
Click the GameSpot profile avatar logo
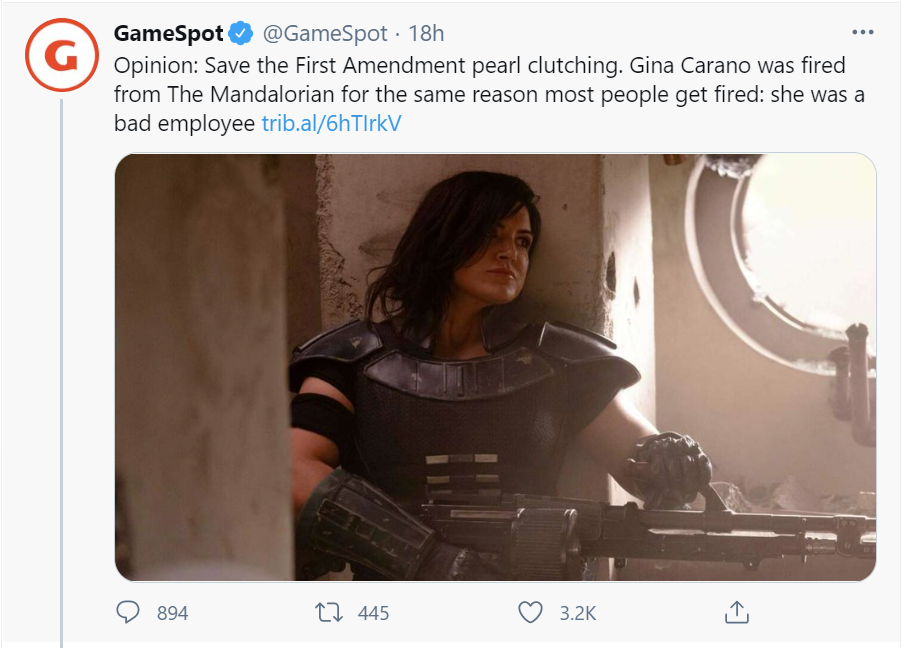[62, 57]
